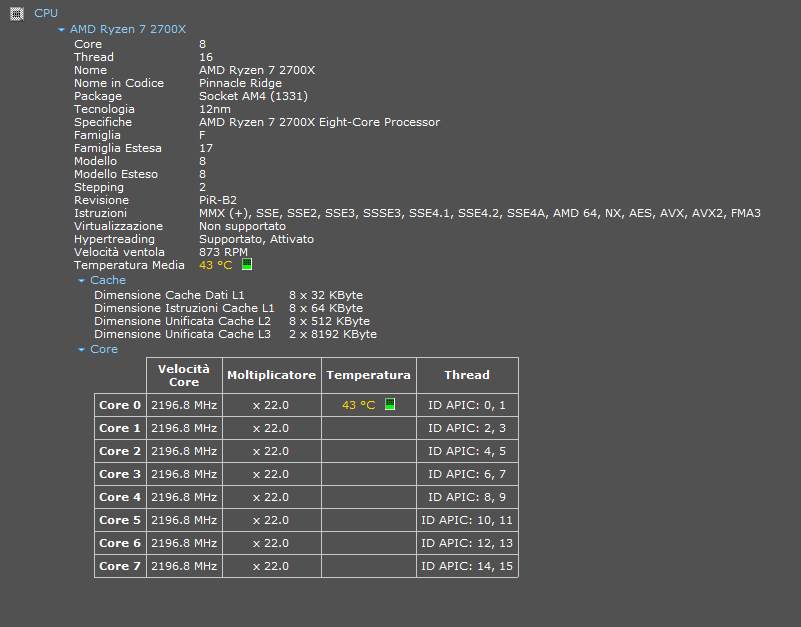Viewport: 801px width, 627px height.
Task: Click the Temperatura column header
Action: [368, 375]
